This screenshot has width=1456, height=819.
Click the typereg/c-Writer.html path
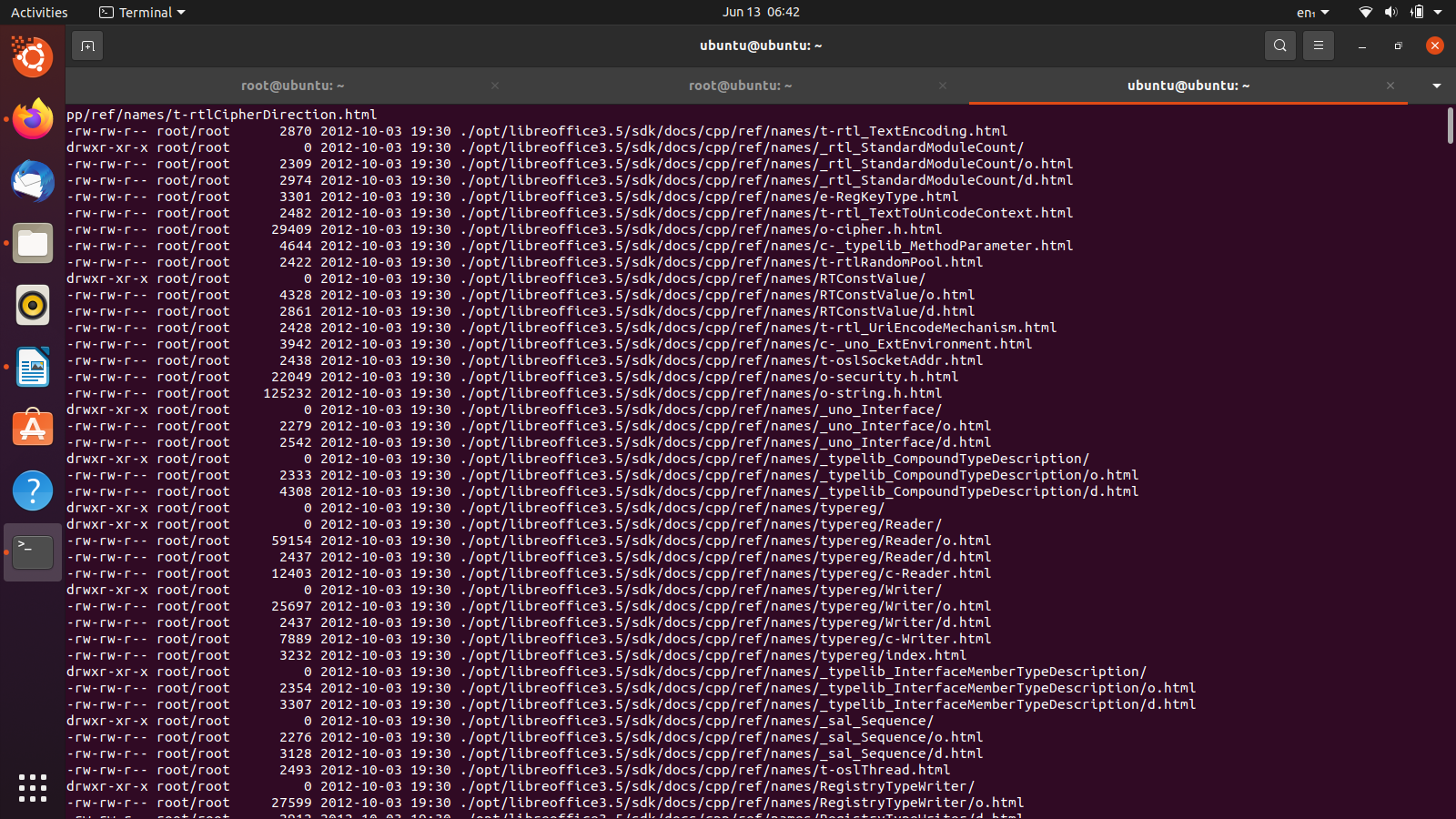click(725, 639)
